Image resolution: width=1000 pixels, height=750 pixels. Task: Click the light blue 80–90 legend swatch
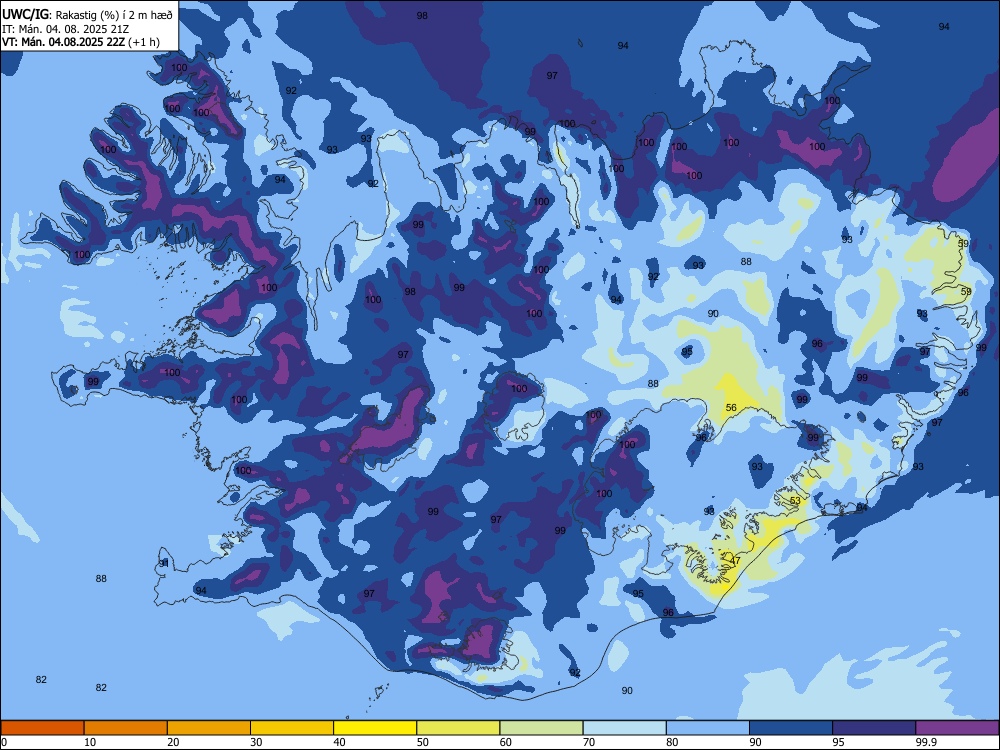pos(708,728)
